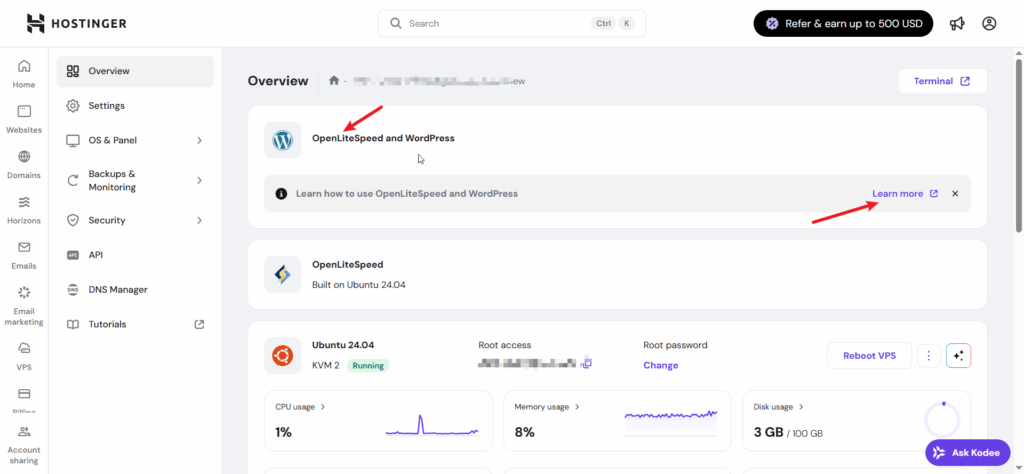Go to Domains in the sidebar

24,164
